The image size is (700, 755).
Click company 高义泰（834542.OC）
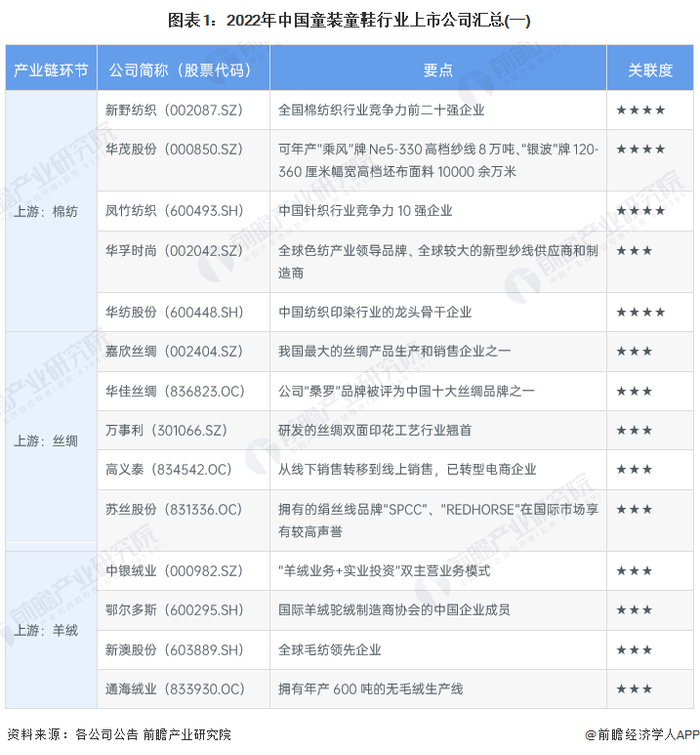tap(169, 469)
